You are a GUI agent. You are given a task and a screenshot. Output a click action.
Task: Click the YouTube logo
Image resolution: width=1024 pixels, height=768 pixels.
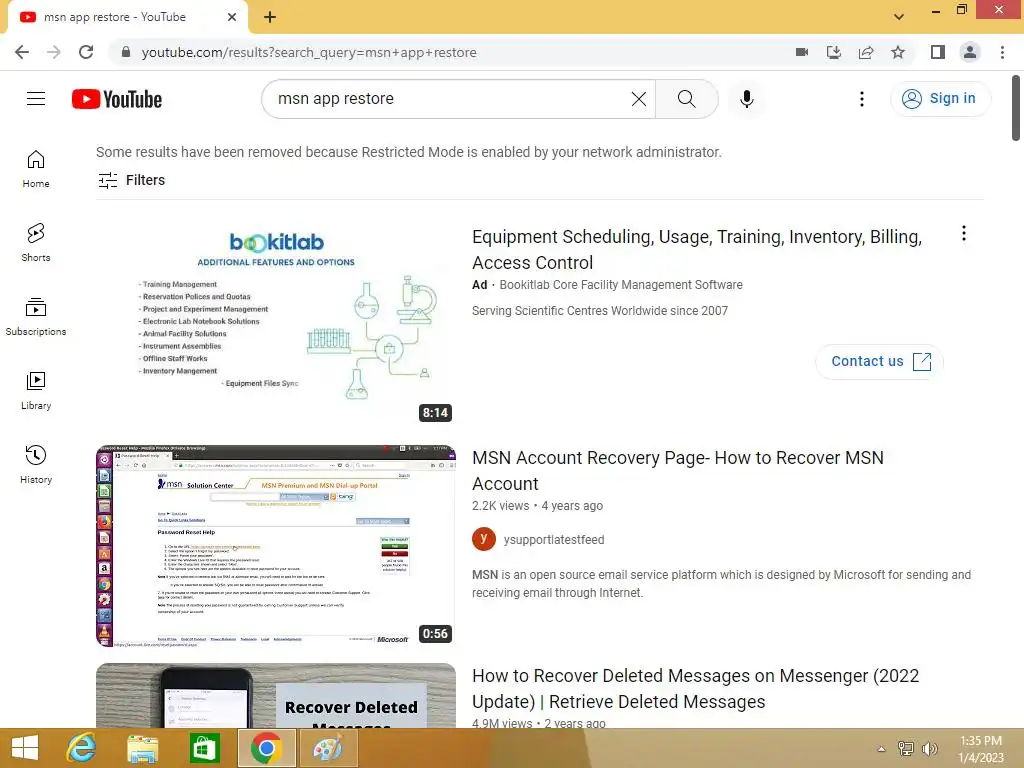(x=117, y=99)
